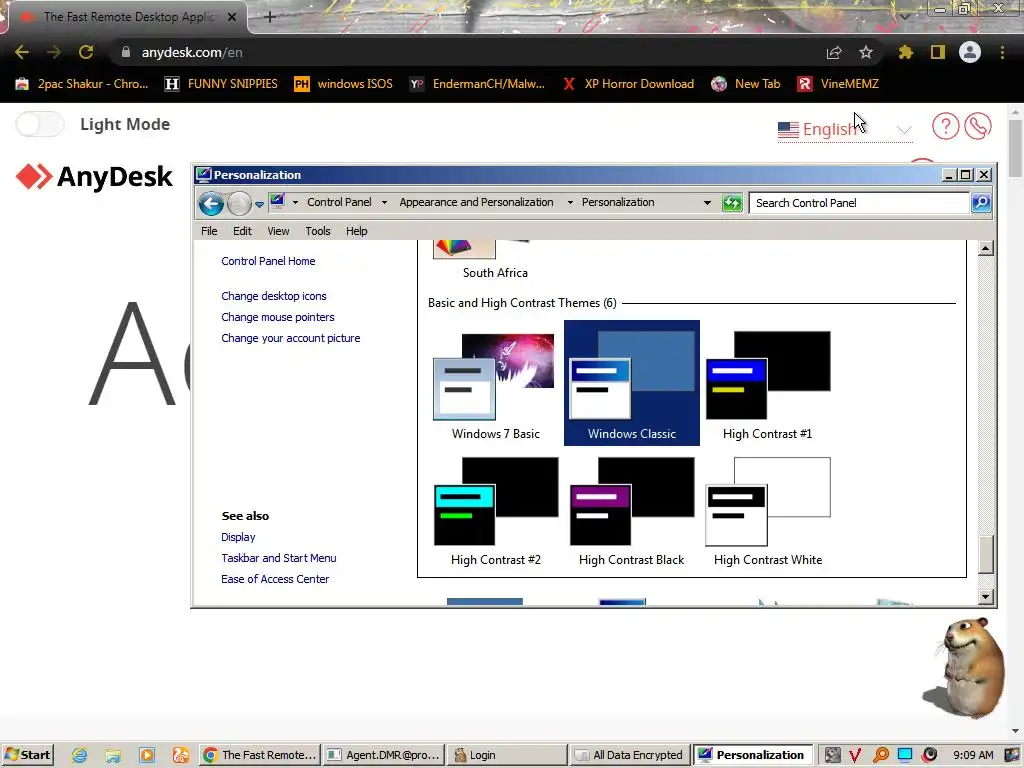Click the Personalization window forward button
Viewport: 1024px width, 768px height.
[x=239, y=203]
